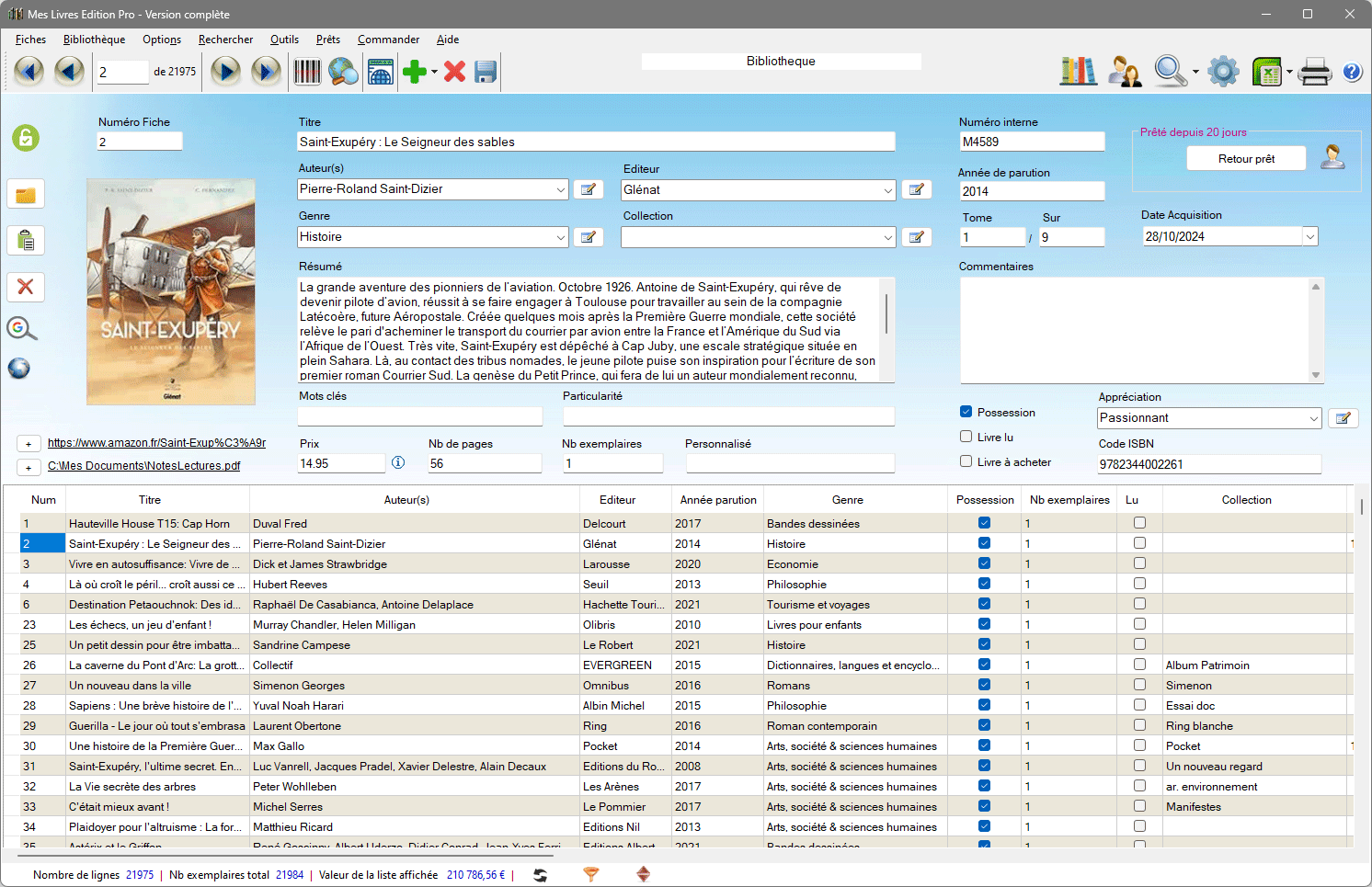Open the Options menu
This screenshot has width=1372, height=887.
[x=162, y=40]
